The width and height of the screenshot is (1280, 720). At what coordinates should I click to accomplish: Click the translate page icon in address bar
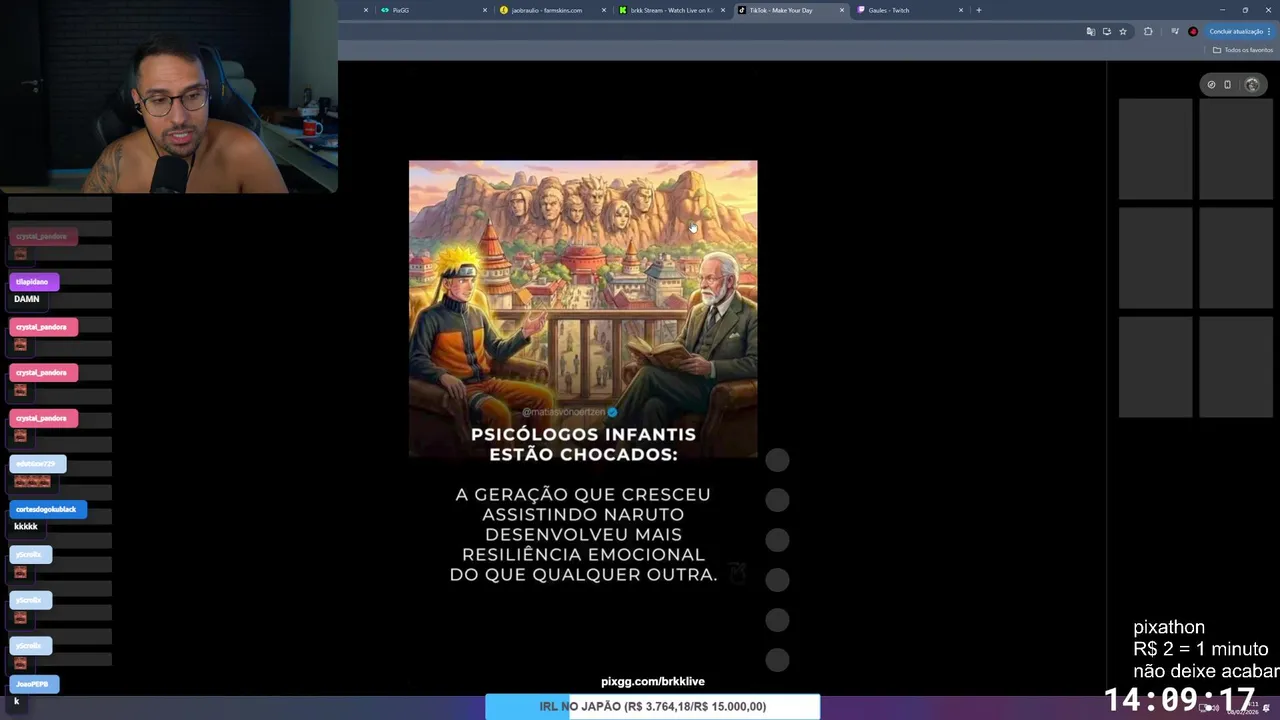pos(1090,31)
